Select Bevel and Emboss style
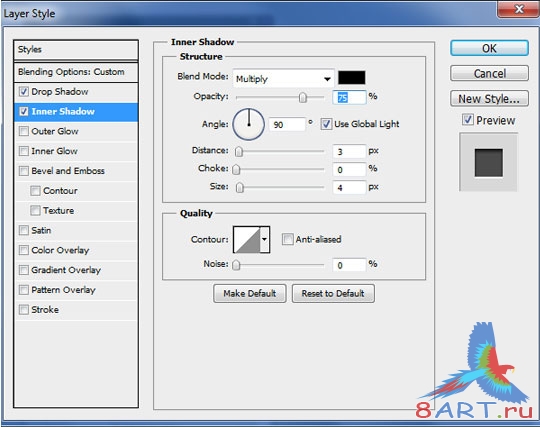540x427 pixels. click(68, 171)
